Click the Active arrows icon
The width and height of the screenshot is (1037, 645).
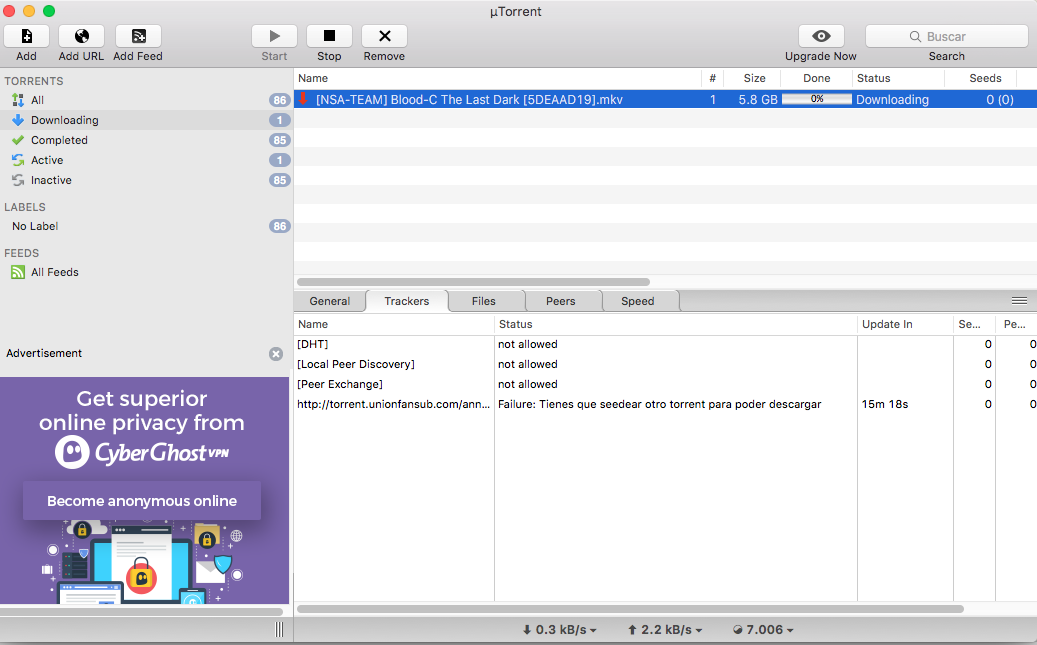[18, 160]
